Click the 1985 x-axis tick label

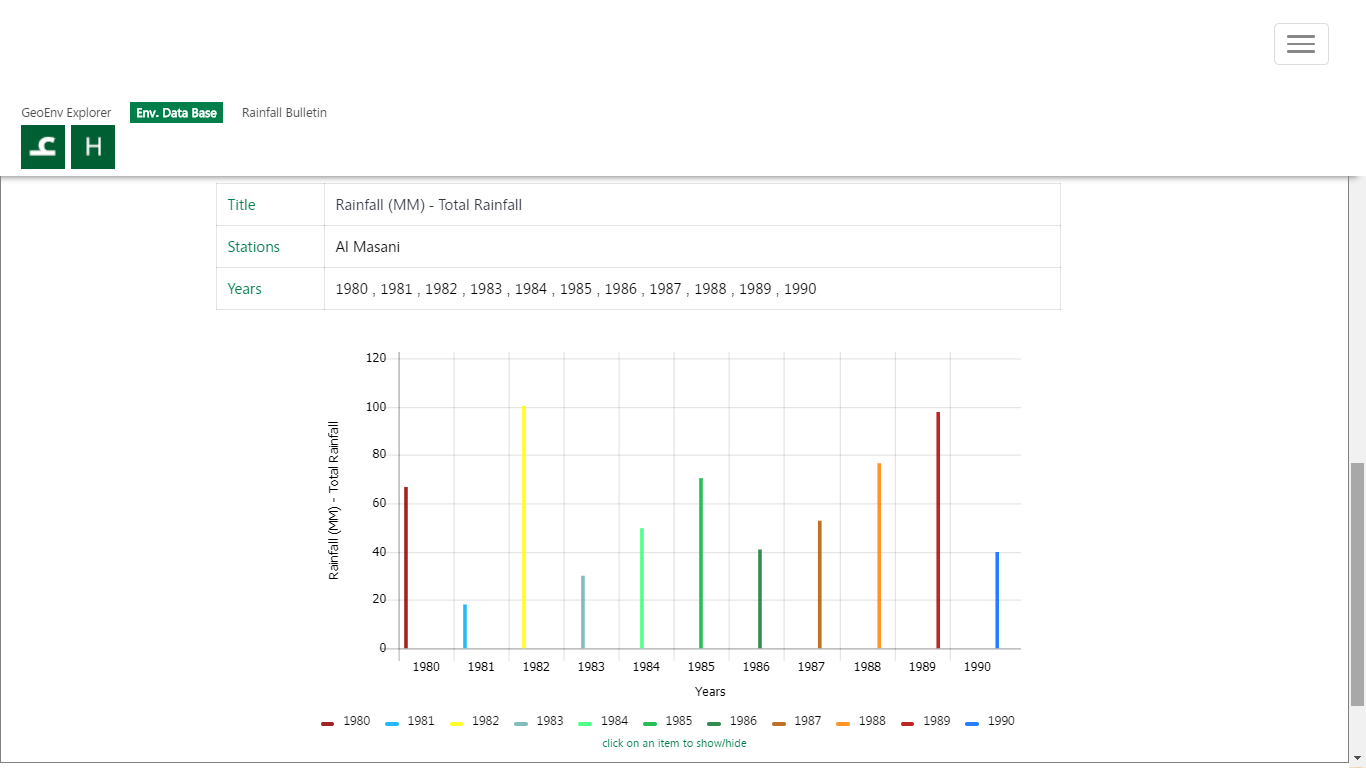click(x=701, y=667)
